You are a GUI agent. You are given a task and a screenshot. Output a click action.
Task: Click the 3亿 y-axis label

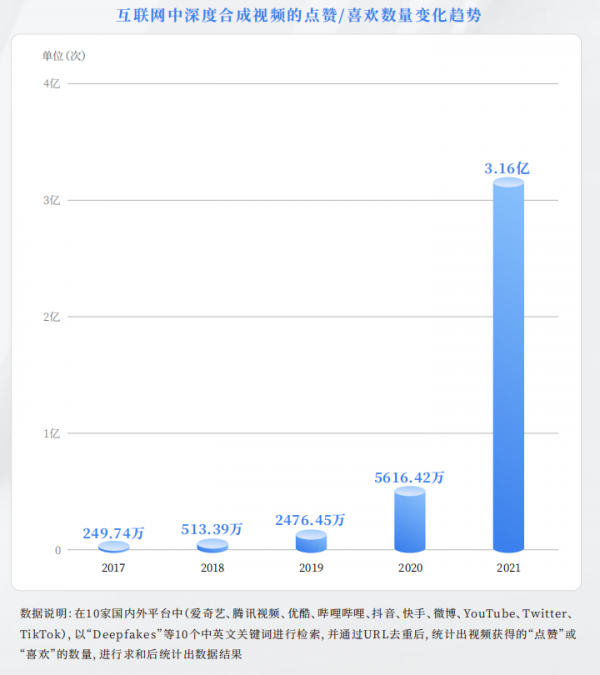[52, 200]
